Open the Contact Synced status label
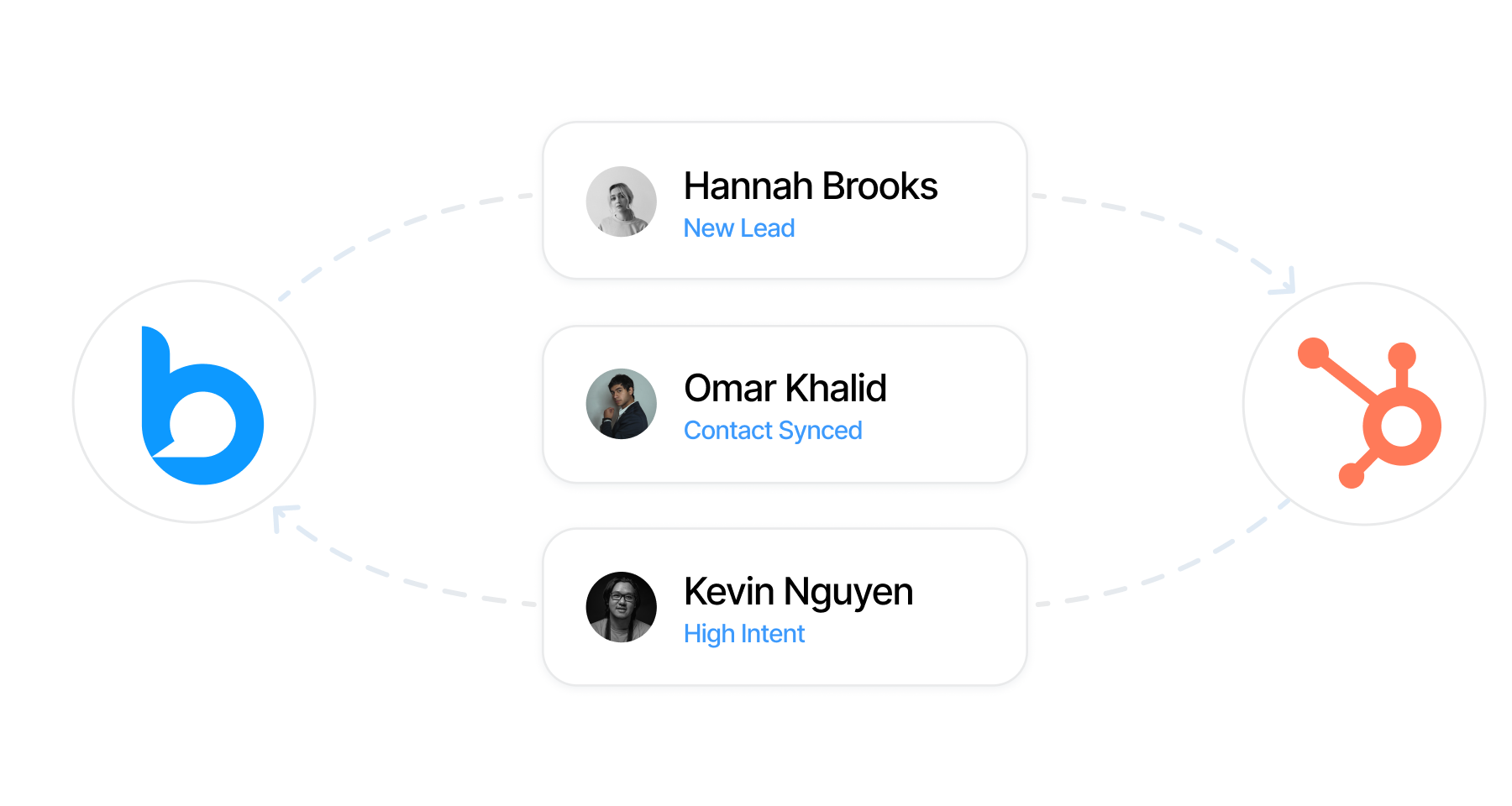 click(x=772, y=431)
